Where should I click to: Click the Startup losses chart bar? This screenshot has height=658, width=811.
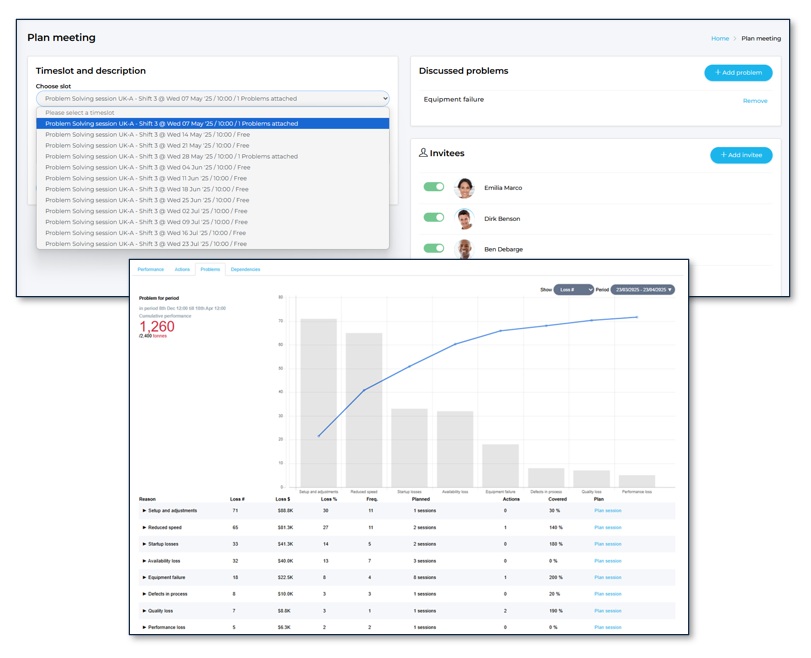(x=409, y=447)
